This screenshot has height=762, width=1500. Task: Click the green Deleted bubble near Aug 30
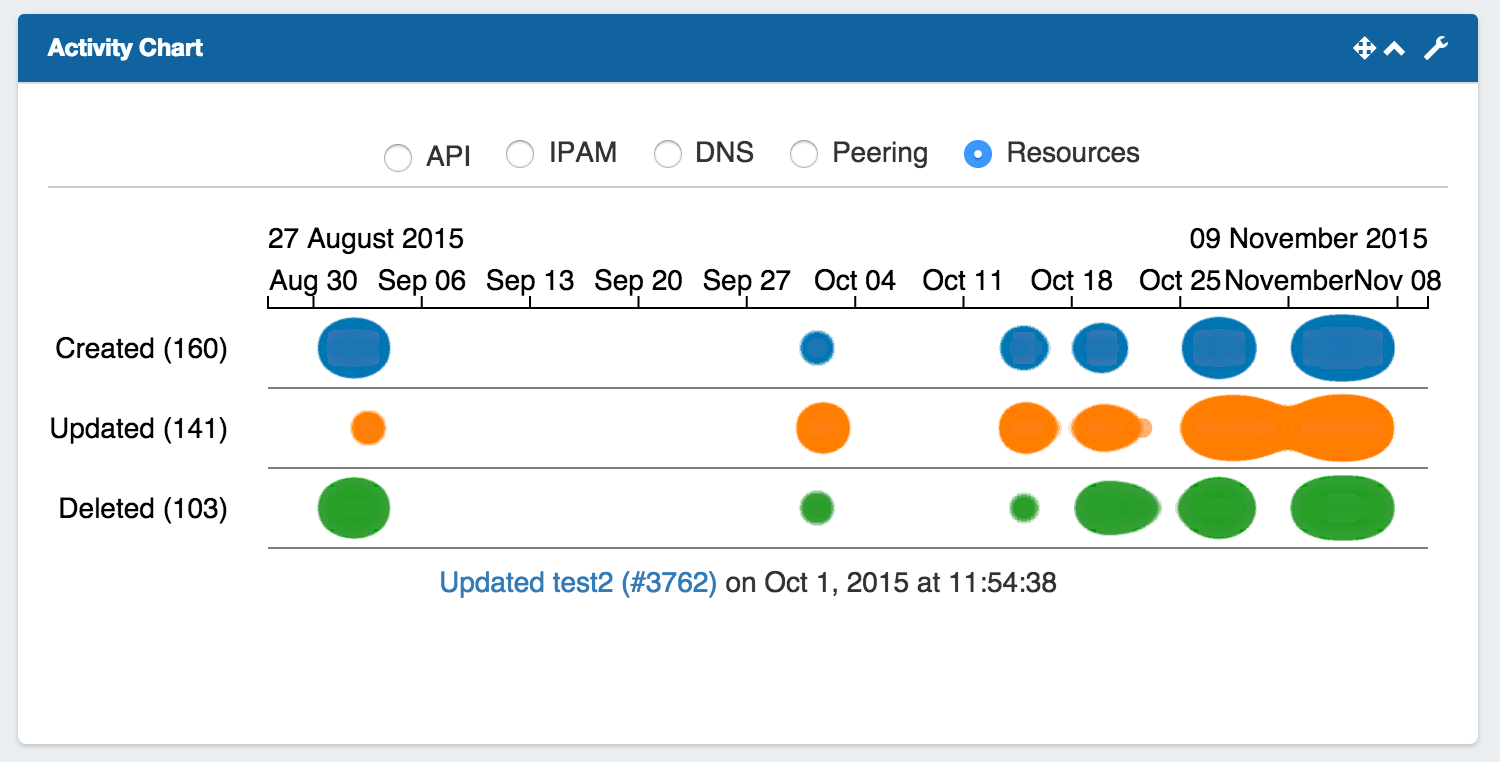[x=354, y=508]
